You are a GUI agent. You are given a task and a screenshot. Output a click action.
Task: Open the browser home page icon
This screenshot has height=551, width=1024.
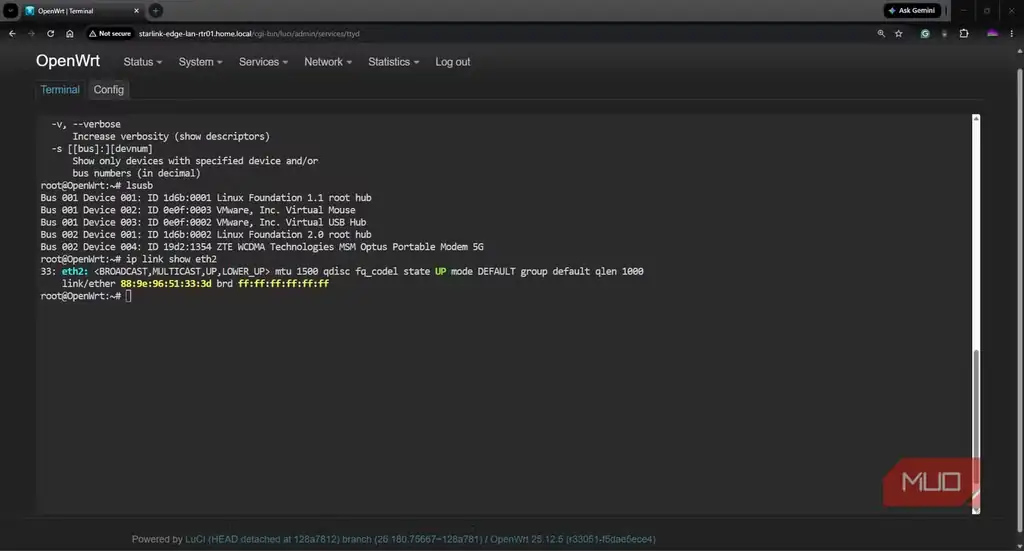click(70, 33)
